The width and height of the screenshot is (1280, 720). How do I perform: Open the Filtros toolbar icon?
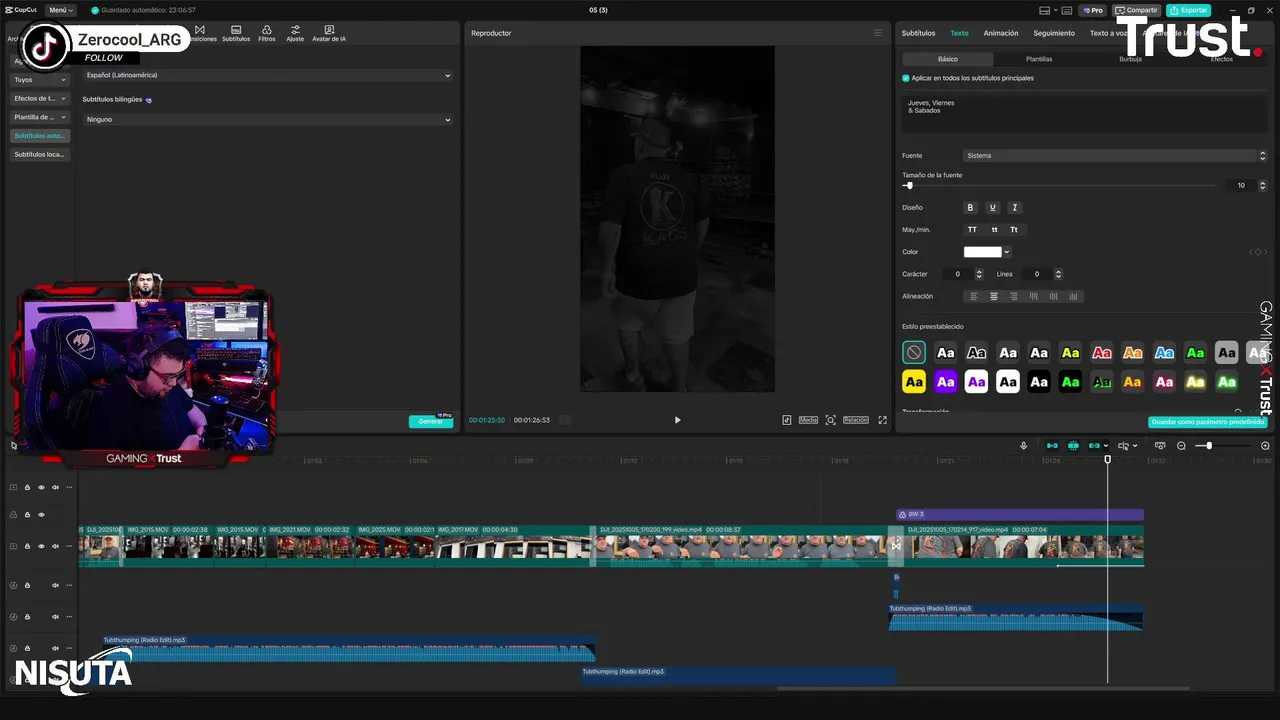click(x=267, y=33)
